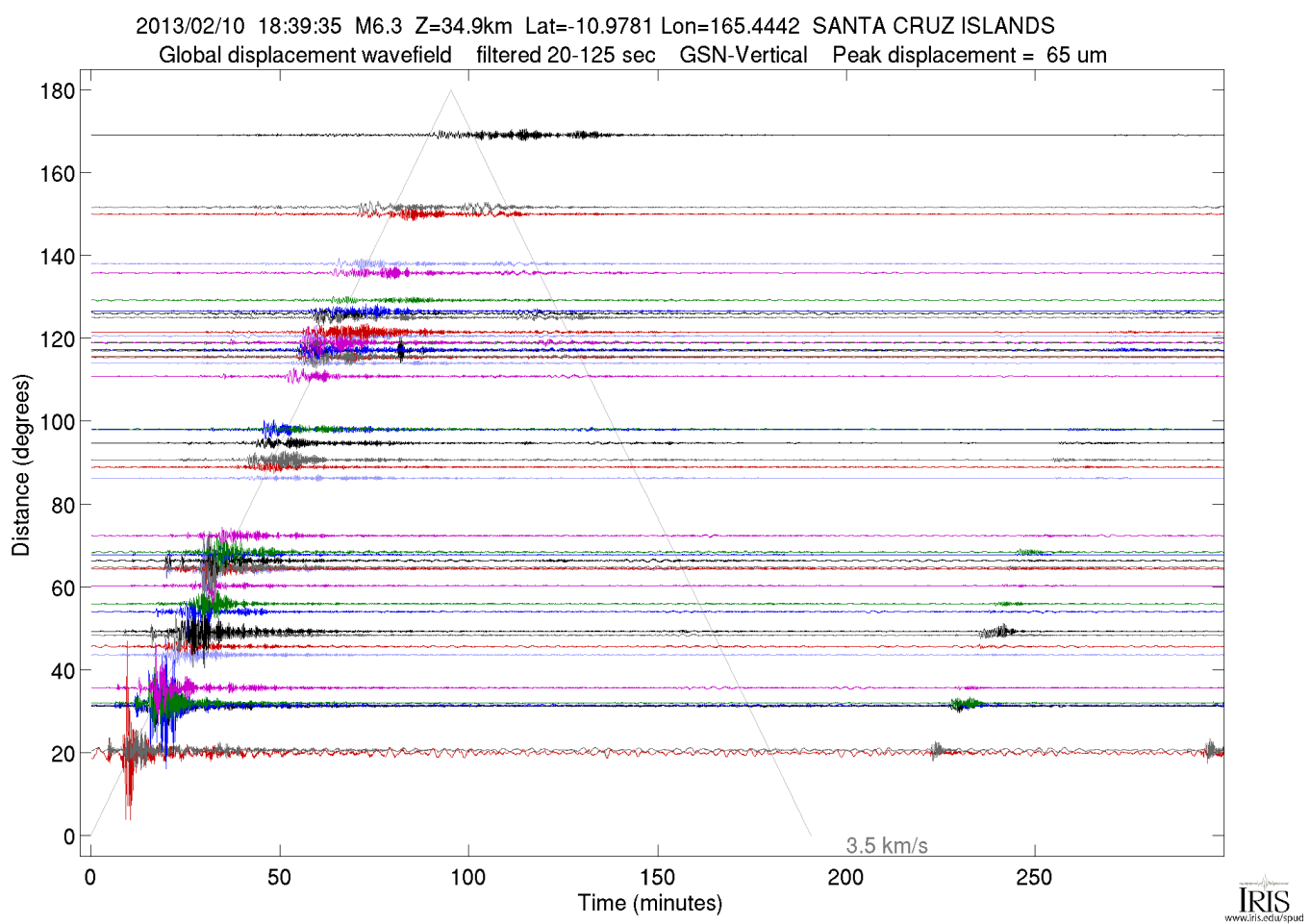Open the www.iris.edu/spud link text

point(1264,917)
